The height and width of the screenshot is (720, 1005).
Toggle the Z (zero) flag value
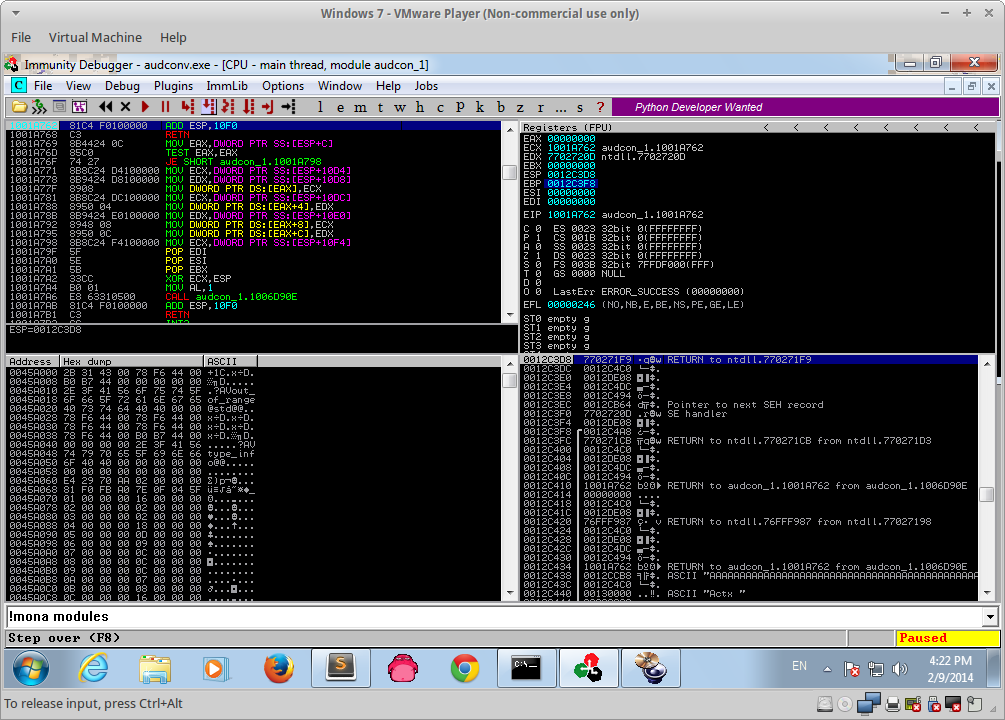pyautogui.click(x=537, y=254)
